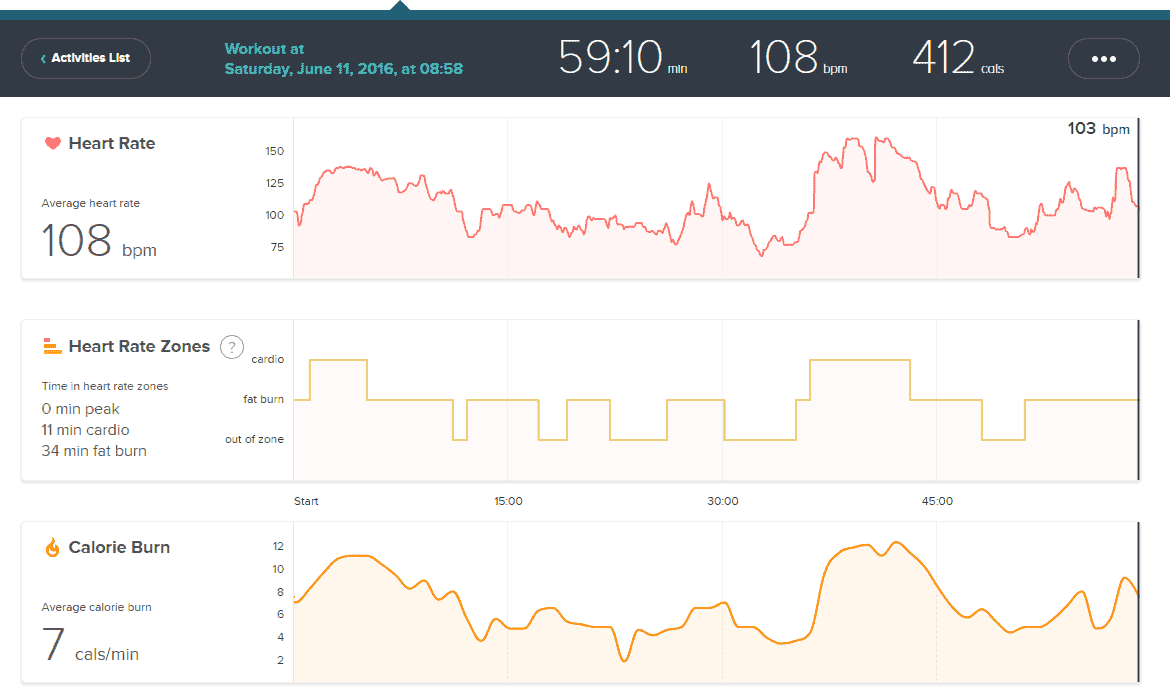Click the out of zone axis label
Image resolution: width=1170 pixels, height=699 pixels.
pos(253,439)
